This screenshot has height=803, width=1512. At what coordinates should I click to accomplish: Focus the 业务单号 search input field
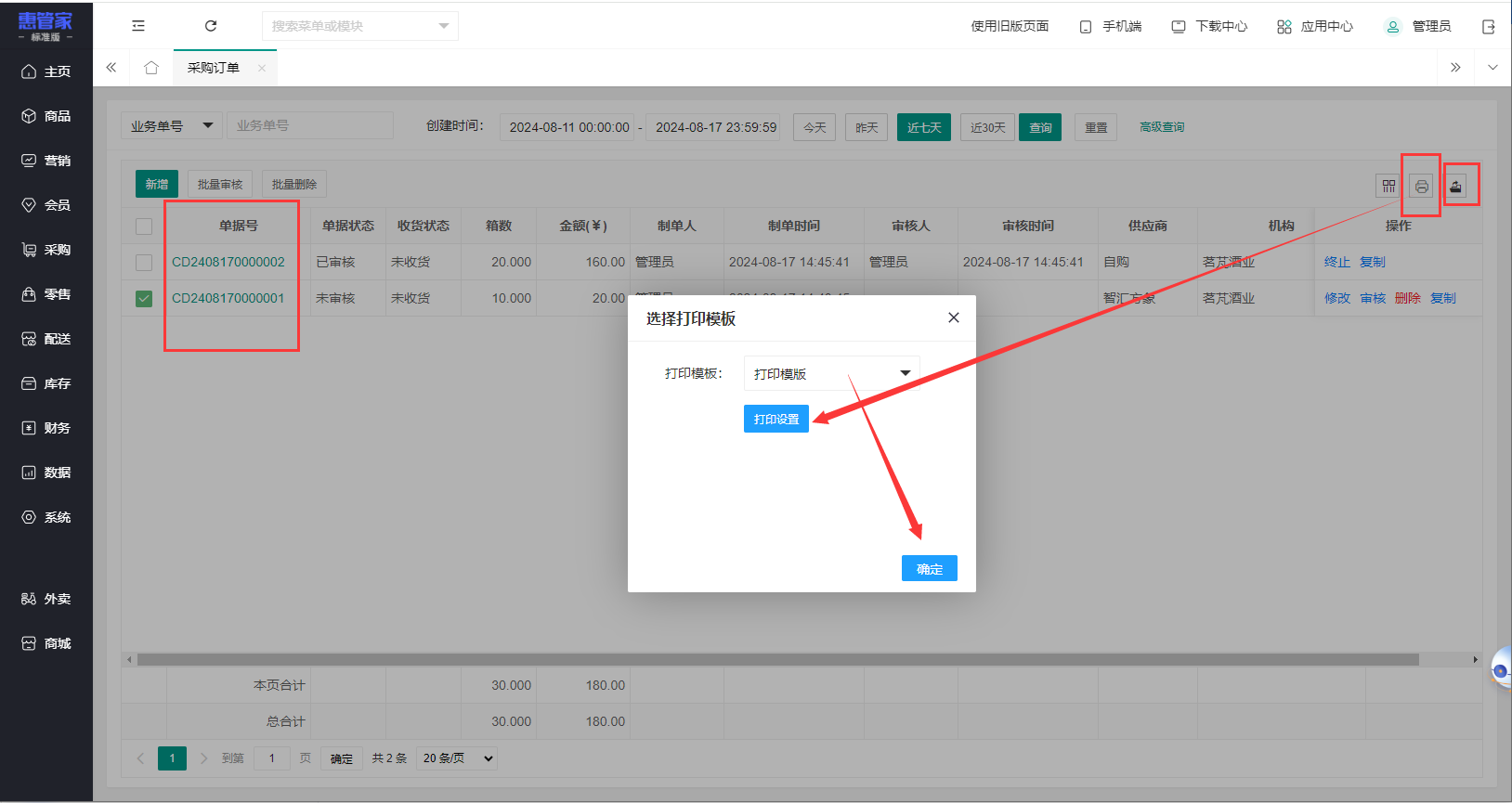pyautogui.click(x=310, y=126)
